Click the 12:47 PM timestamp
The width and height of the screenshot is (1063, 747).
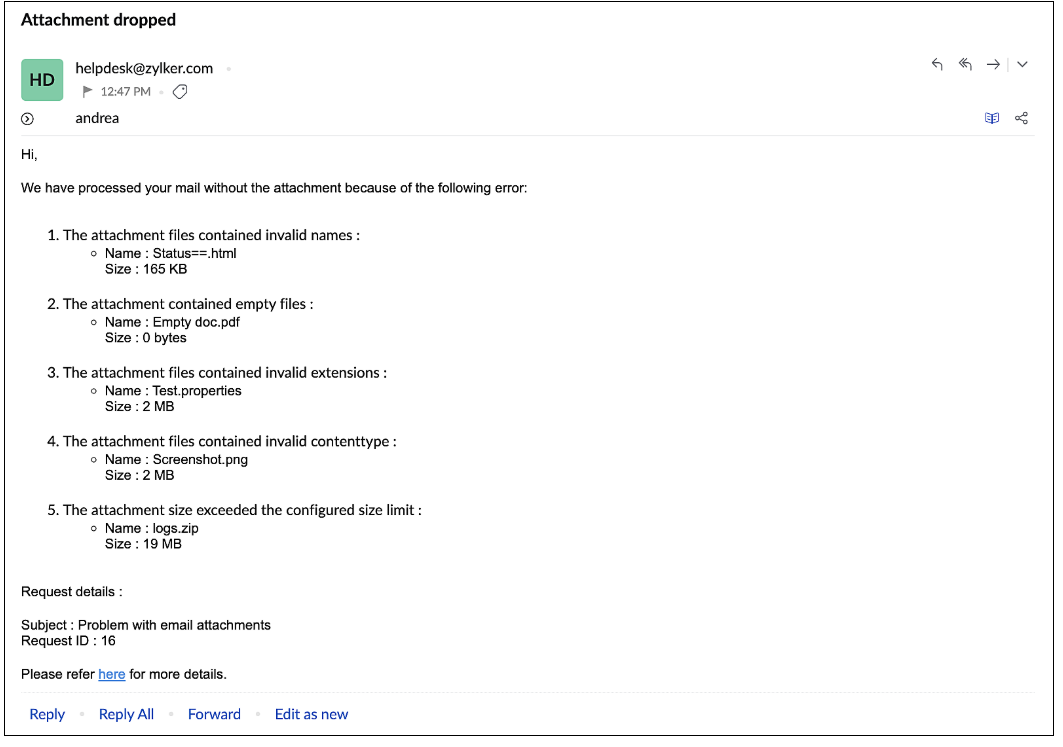[125, 92]
